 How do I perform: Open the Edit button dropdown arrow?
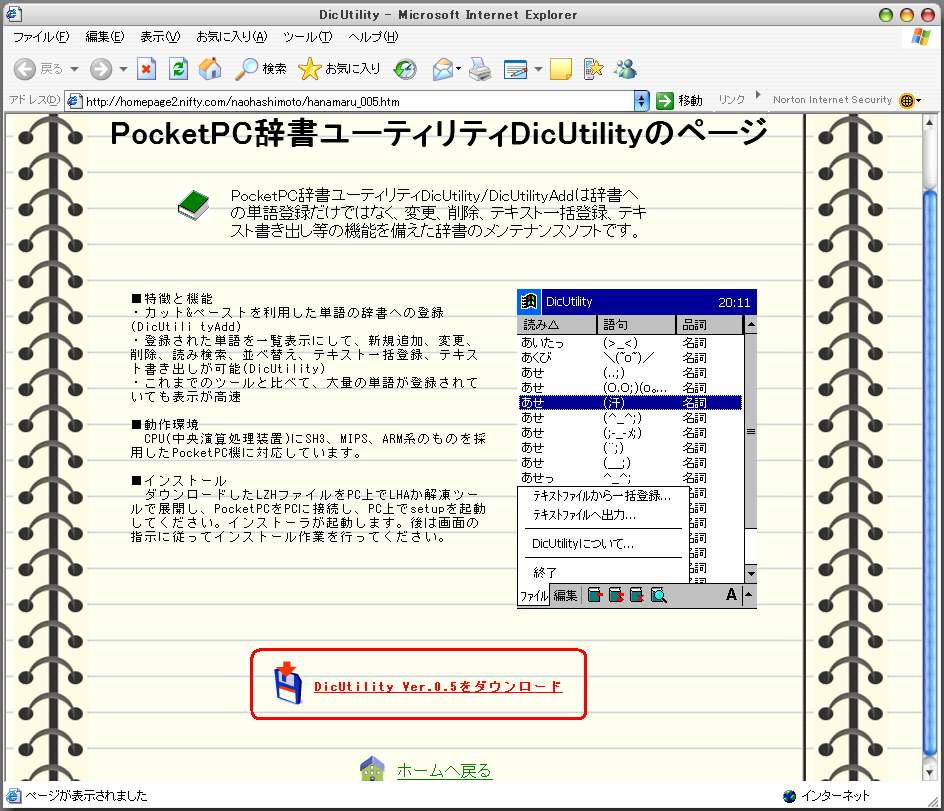(x=538, y=69)
